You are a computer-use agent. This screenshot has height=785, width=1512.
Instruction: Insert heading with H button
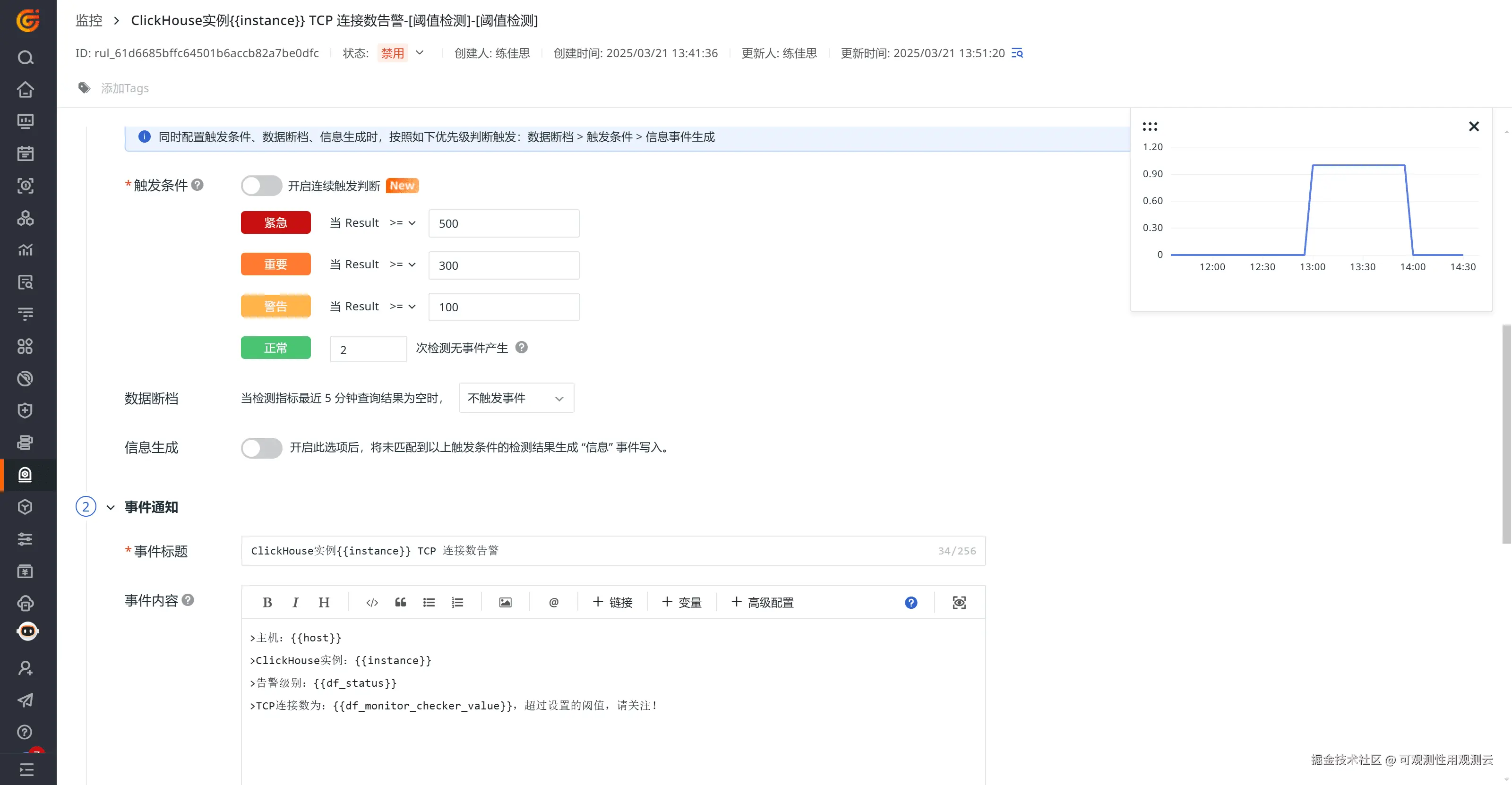coord(324,603)
